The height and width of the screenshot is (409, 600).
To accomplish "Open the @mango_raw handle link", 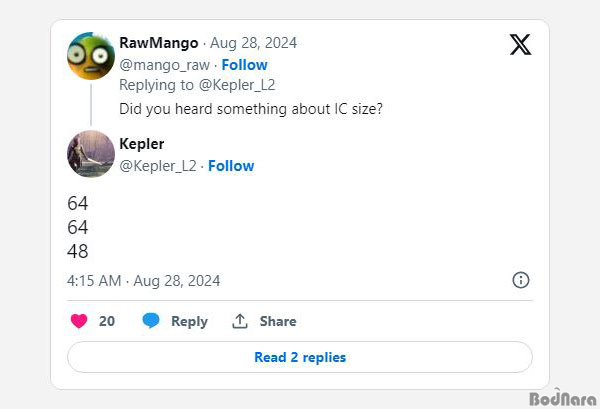I will pos(165,65).
